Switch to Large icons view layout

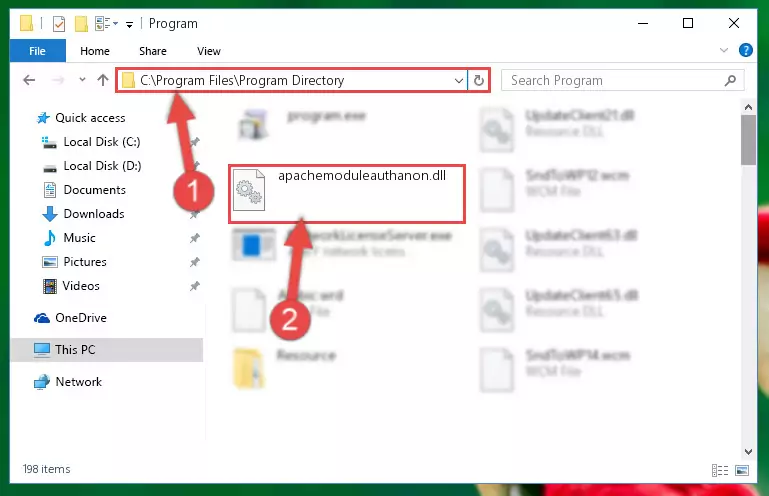(742, 471)
